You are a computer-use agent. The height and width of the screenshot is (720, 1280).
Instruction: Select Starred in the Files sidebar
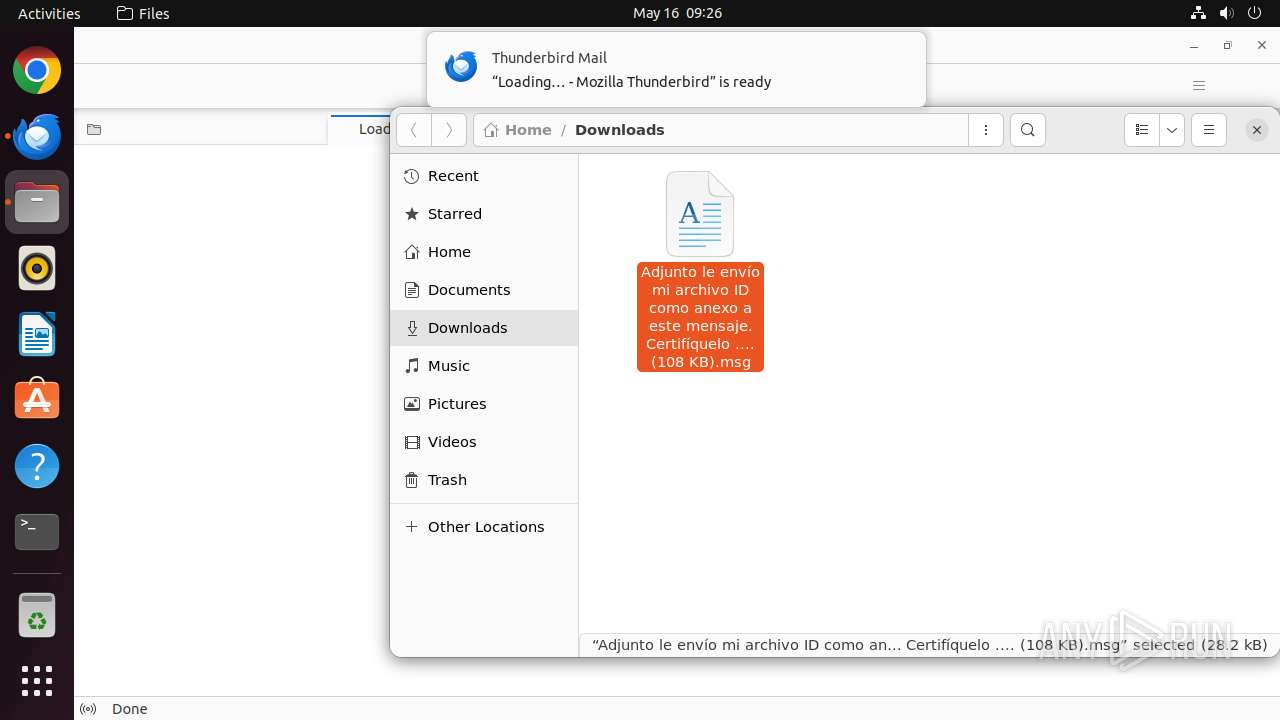coord(484,214)
